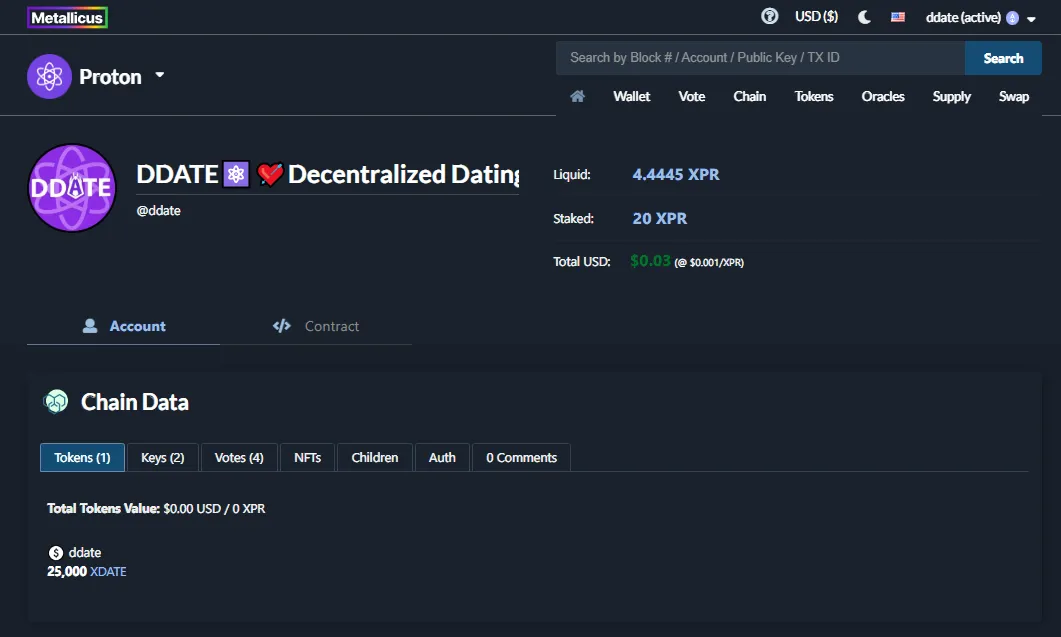The width and height of the screenshot is (1061, 637).
Task: Click the ddate token contract name
Action: coord(85,552)
